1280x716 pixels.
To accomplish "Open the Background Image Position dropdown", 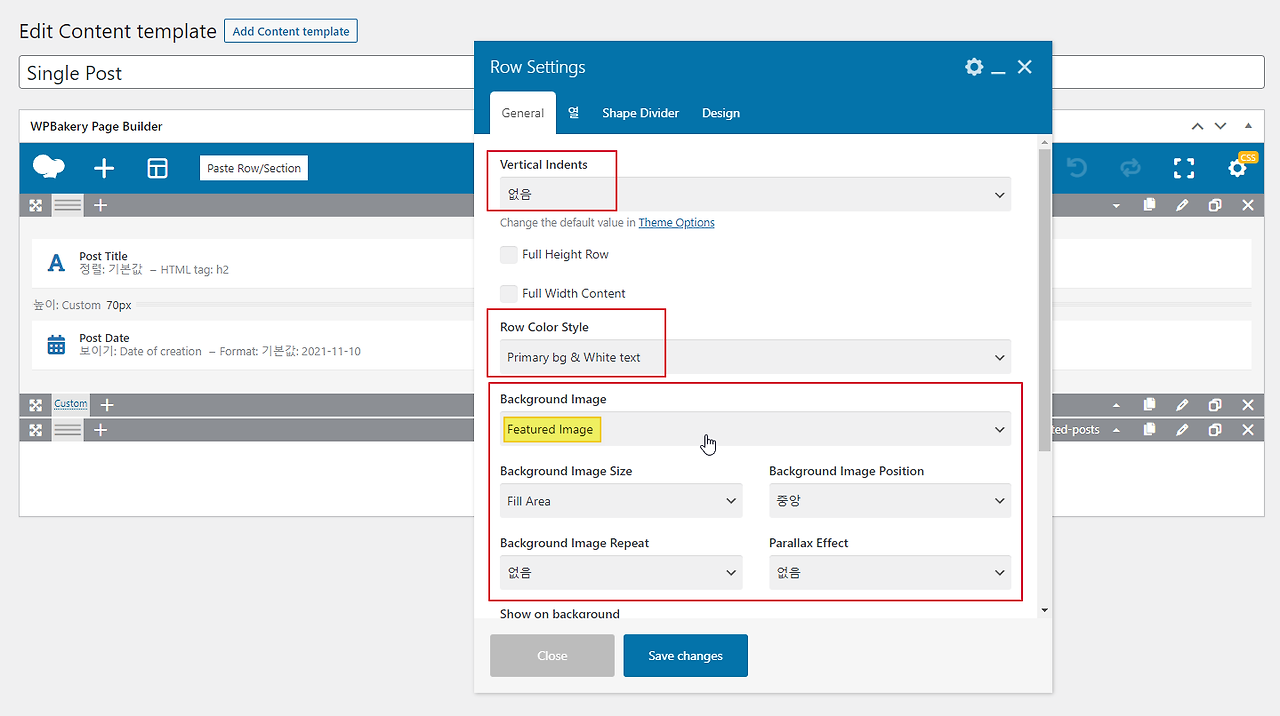I will (890, 501).
